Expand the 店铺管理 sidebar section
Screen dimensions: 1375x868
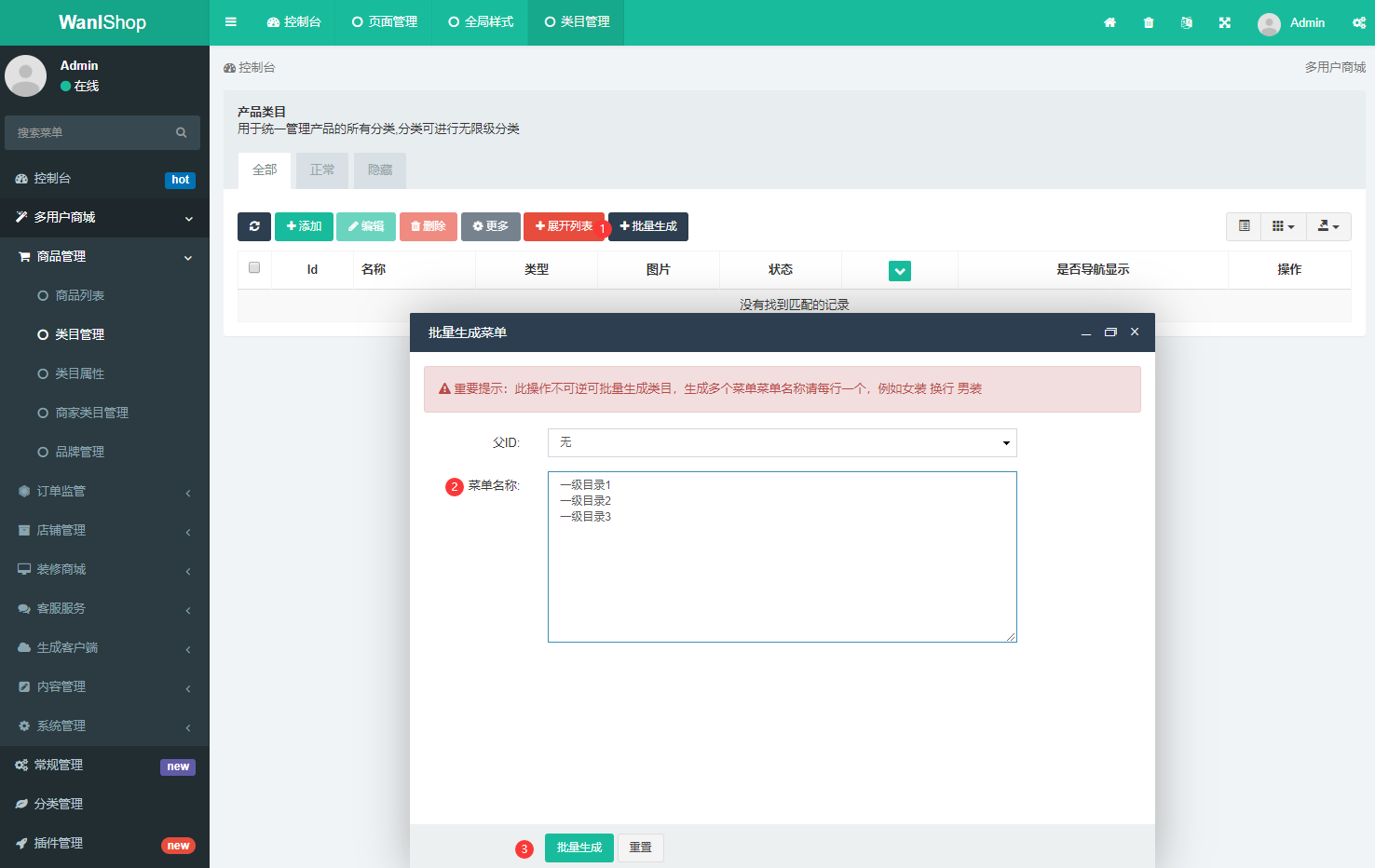tap(104, 531)
